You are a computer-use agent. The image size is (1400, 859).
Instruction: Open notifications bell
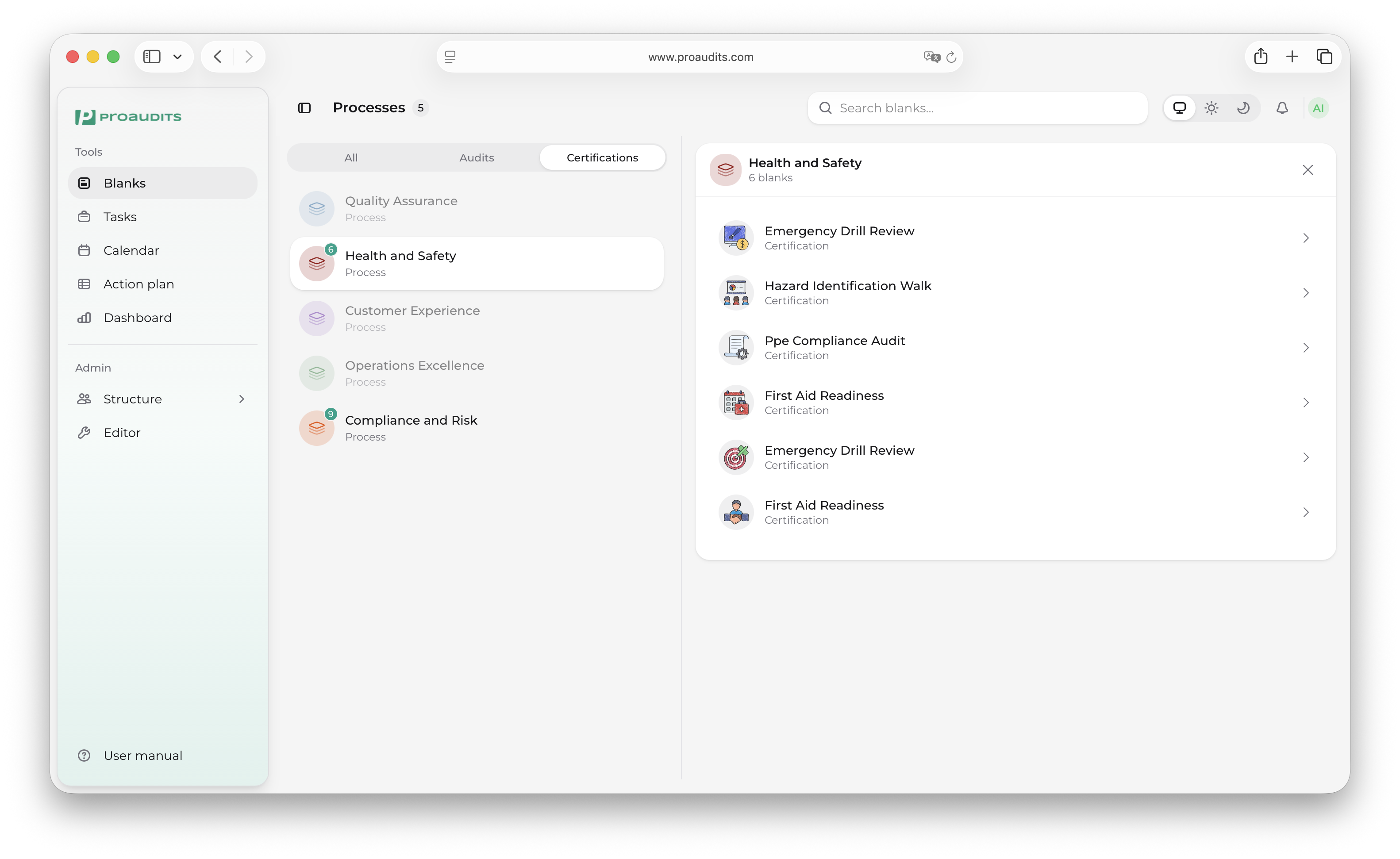point(1282,108)
